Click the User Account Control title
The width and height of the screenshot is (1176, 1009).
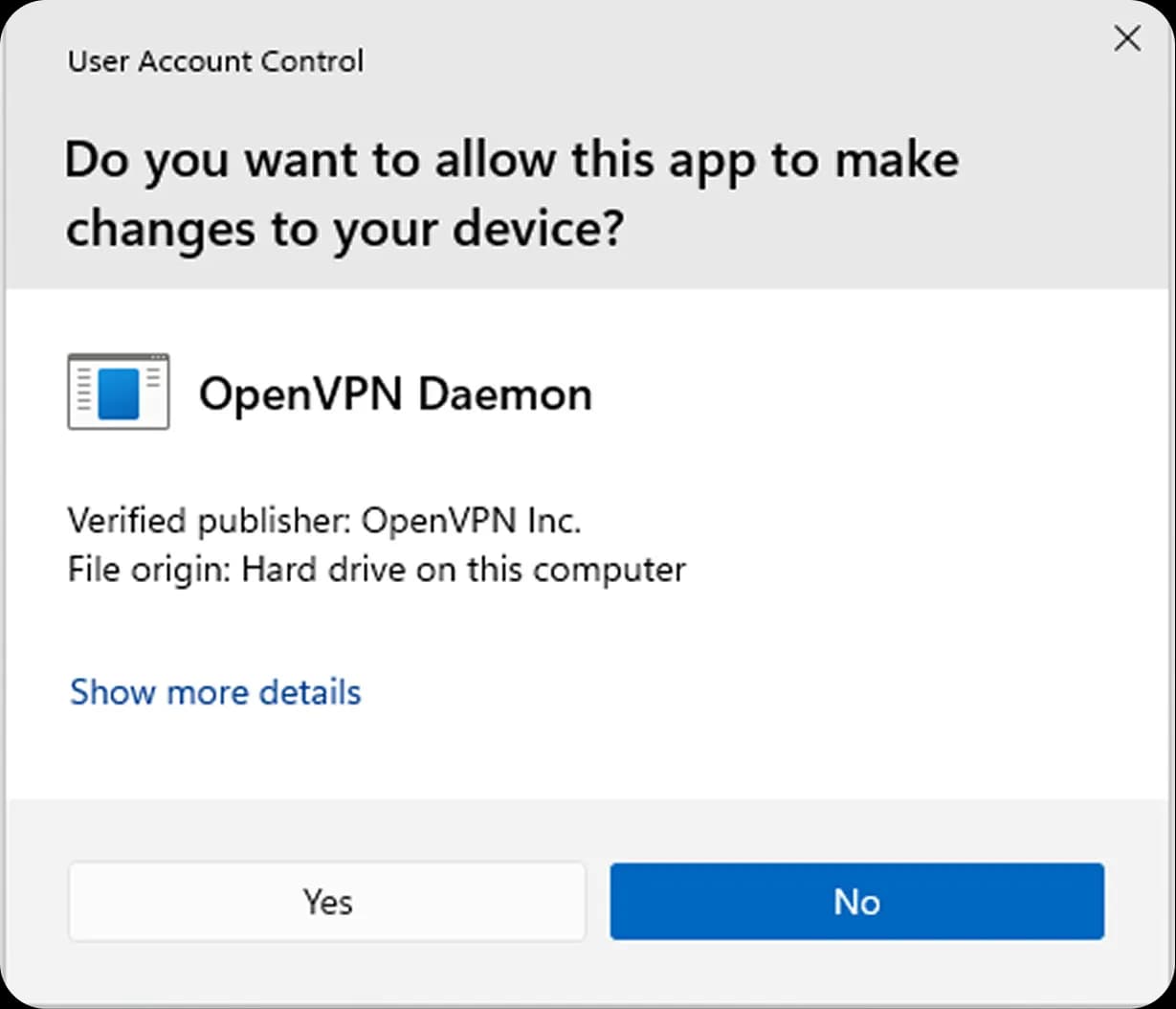[x=215, y=61]
